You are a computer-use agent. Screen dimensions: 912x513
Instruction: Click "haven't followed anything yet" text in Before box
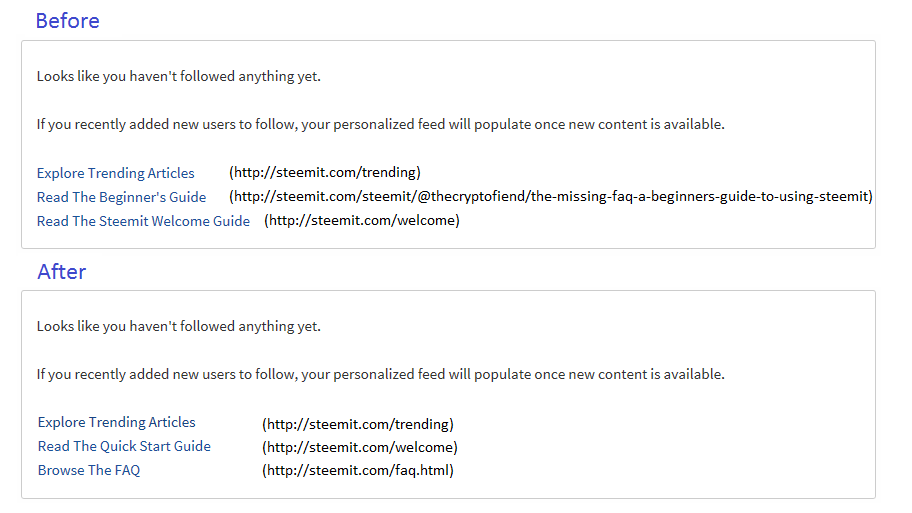point(225,76)
